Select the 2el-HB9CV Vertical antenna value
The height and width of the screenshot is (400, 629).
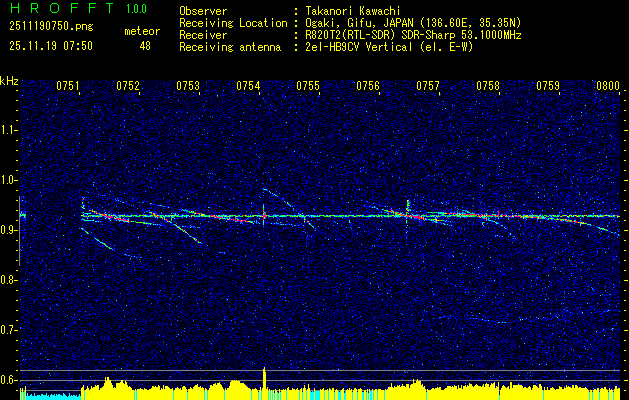(389, 47)
